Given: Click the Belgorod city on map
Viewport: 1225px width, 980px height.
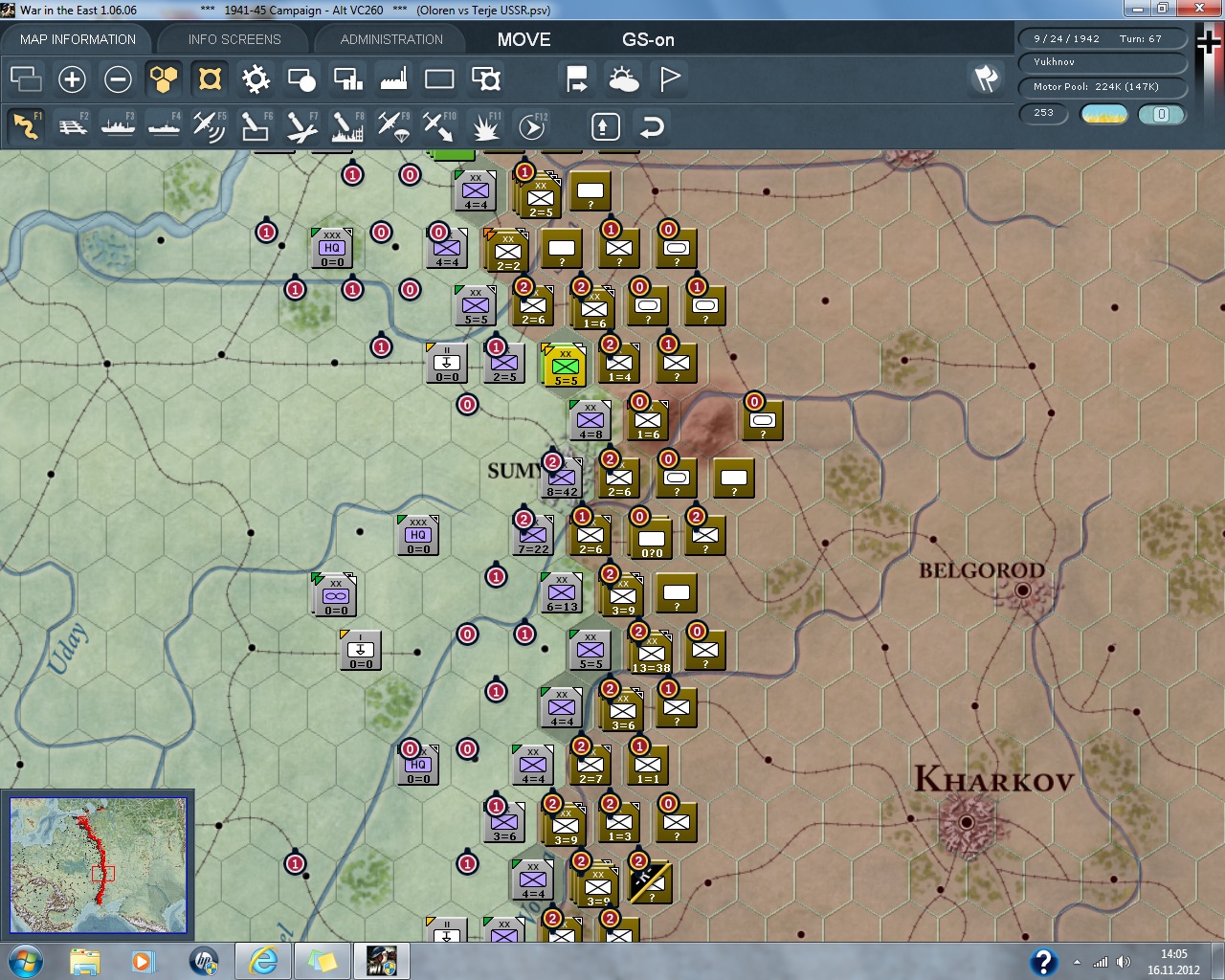Looking at the screenshot, I should click(x=1023, y=590).
